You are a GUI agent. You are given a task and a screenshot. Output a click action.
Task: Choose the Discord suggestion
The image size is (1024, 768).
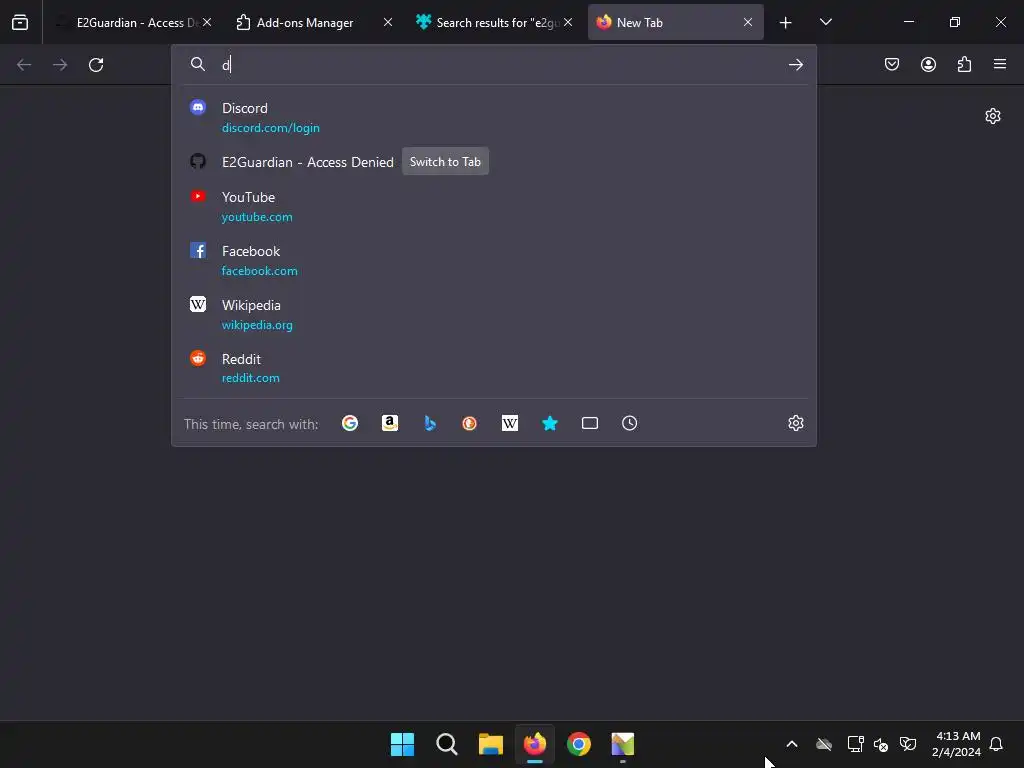click(x=494, y=117)
